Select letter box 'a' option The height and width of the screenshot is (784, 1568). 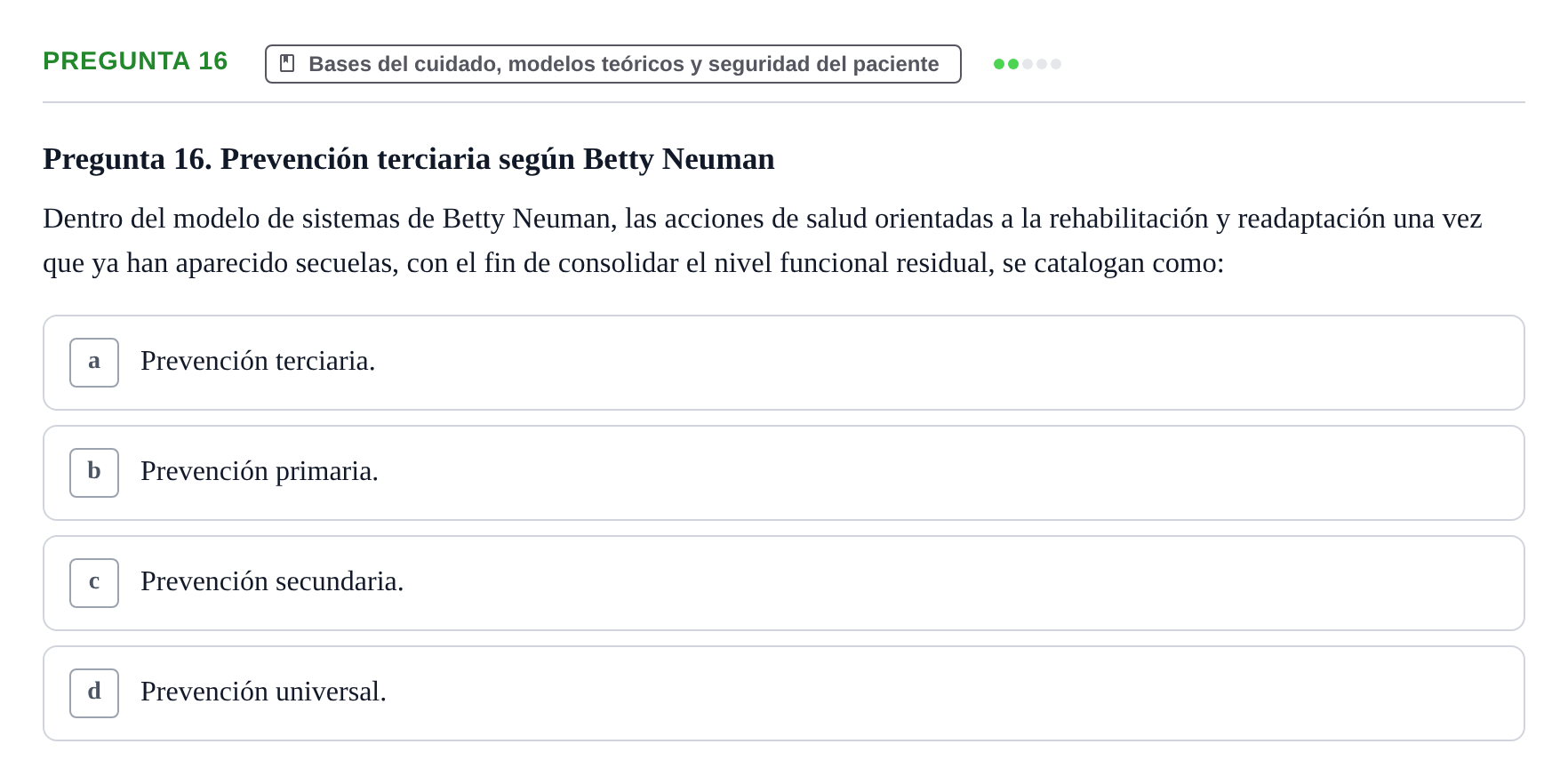point(94,363)
